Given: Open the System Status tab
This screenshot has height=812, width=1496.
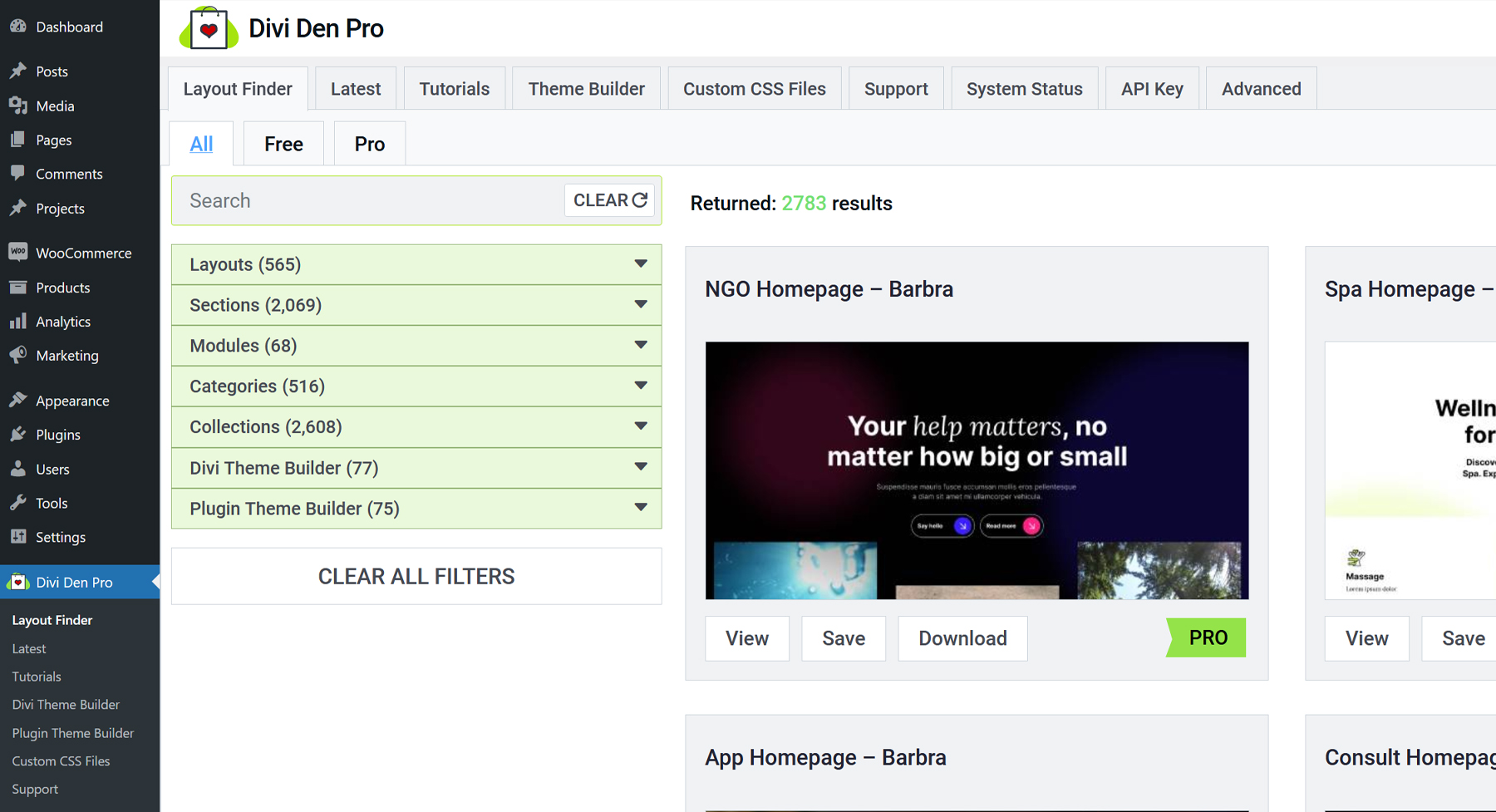Looking at the screenshot, I should (x=1025, y=89).
